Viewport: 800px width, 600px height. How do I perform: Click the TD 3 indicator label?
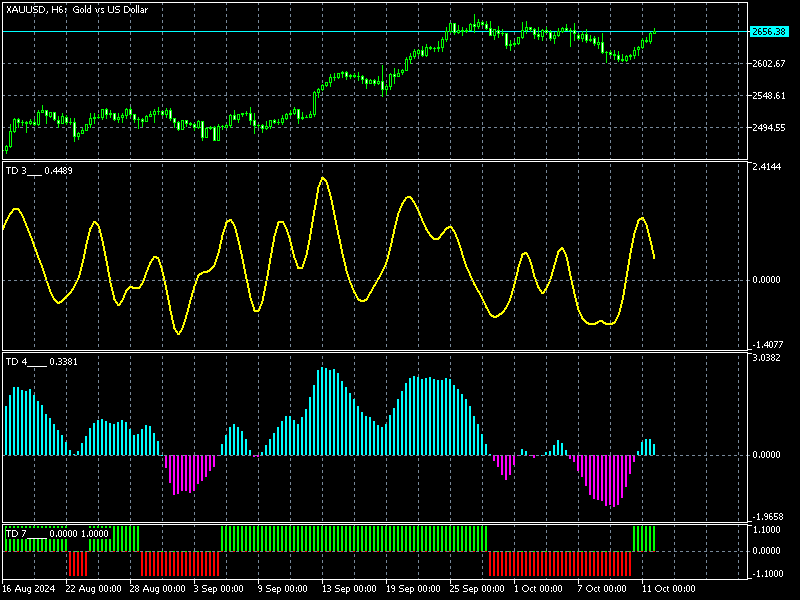pyautogui.click(x=39, y=171)
